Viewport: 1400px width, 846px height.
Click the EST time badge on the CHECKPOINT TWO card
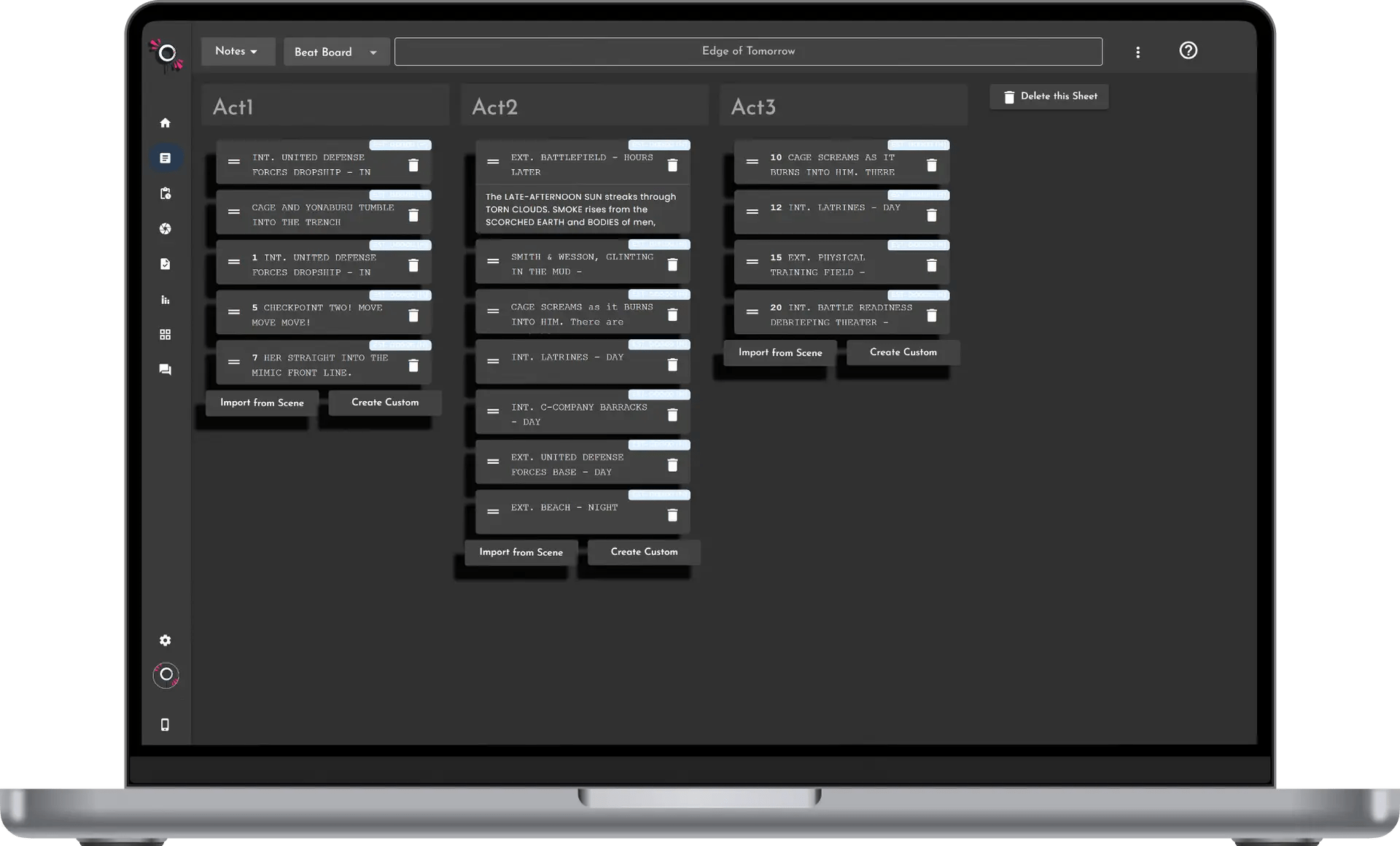tap(400, 295)
